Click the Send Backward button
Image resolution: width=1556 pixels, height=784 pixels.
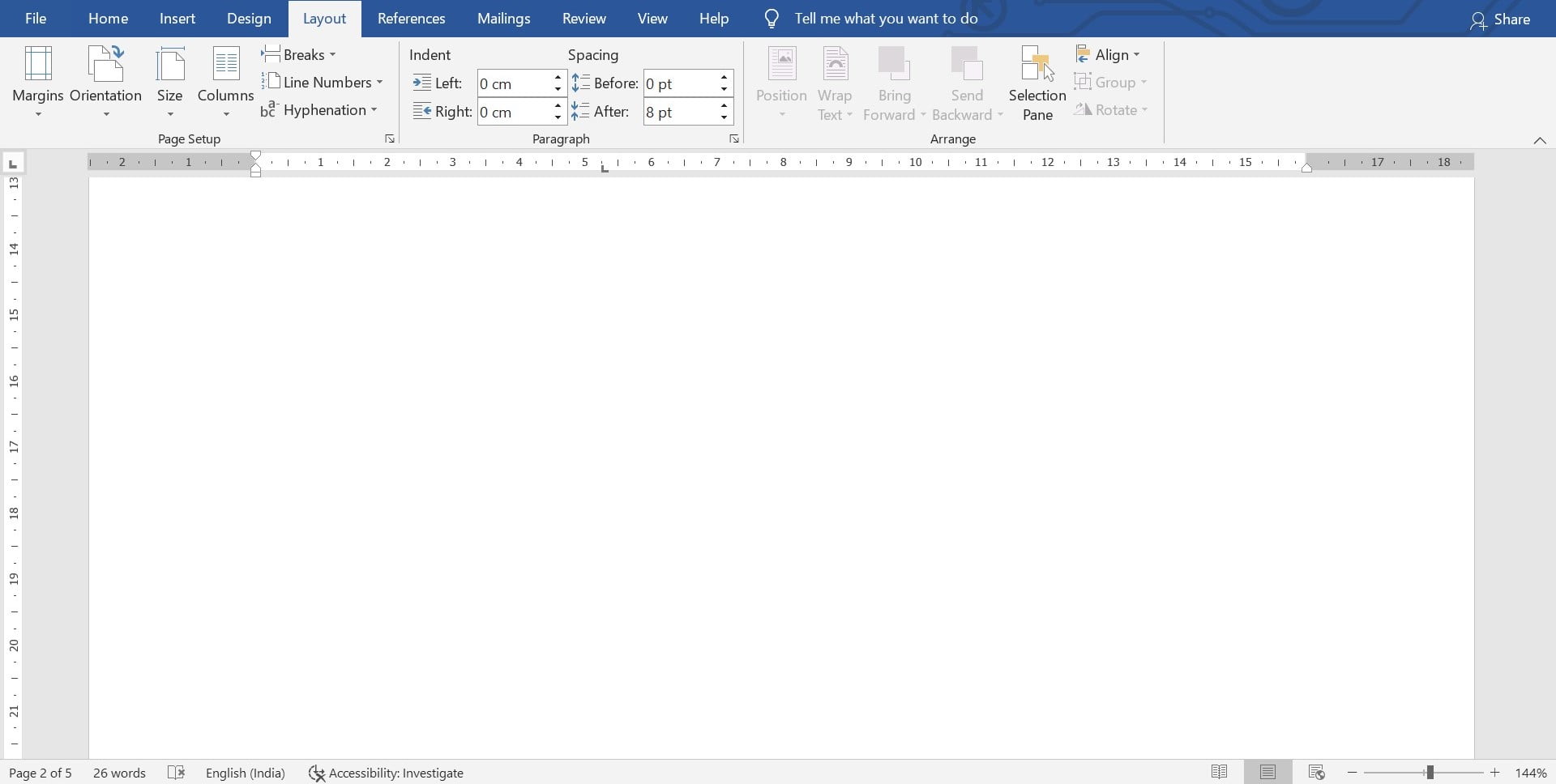pos(967,82)
